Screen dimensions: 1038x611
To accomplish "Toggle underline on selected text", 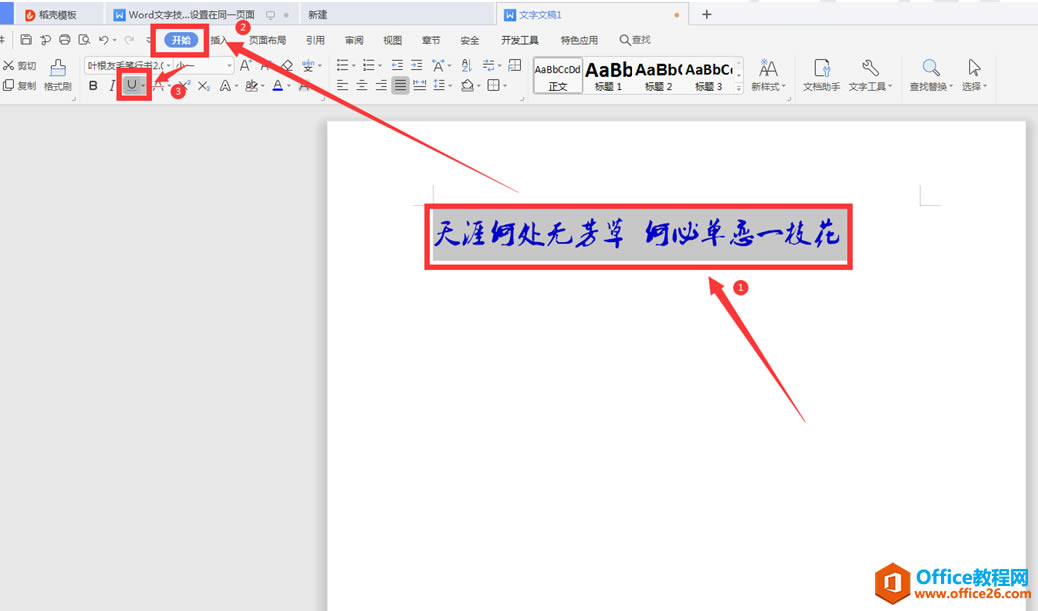I will click(x=132, y=85).
